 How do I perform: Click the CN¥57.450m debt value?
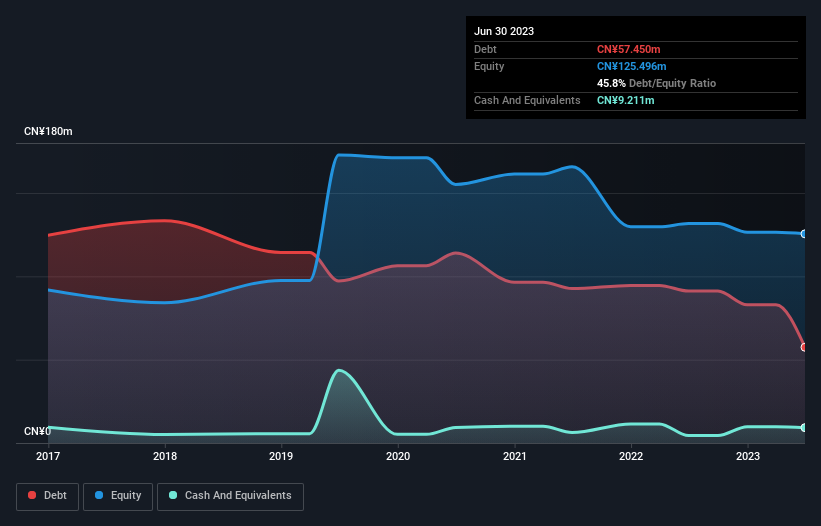coord(628,49)
